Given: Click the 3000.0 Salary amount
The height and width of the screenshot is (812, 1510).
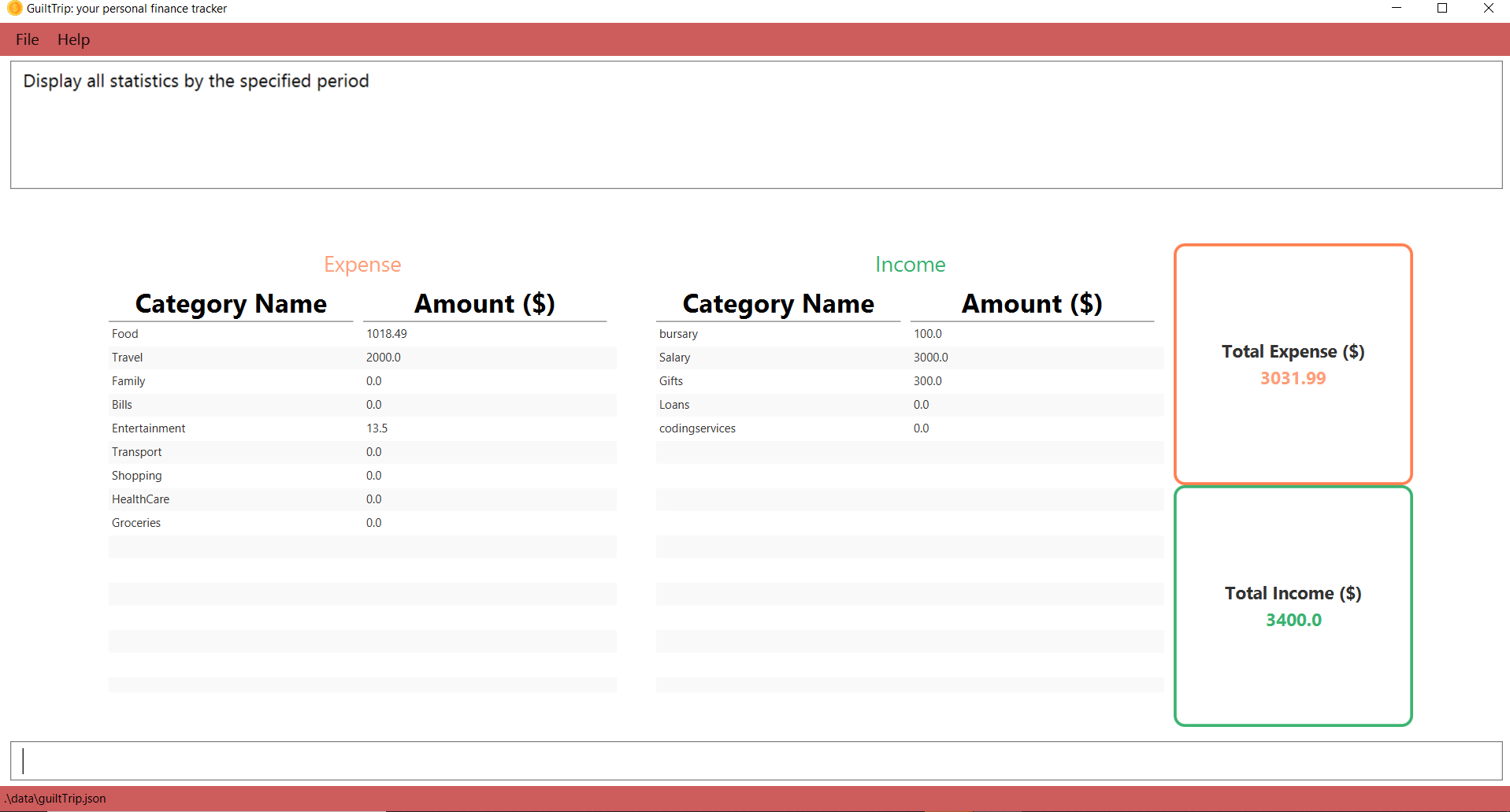Looking at the screenshot, I should 930,358.
